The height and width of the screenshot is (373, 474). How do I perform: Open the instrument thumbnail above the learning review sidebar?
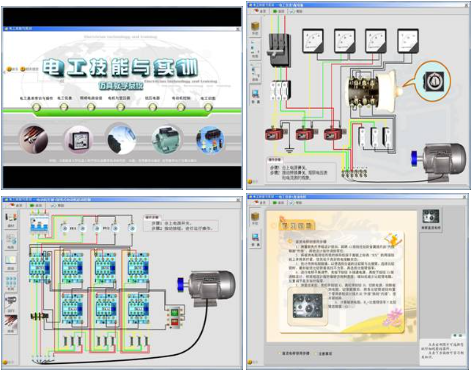[431, 220]
